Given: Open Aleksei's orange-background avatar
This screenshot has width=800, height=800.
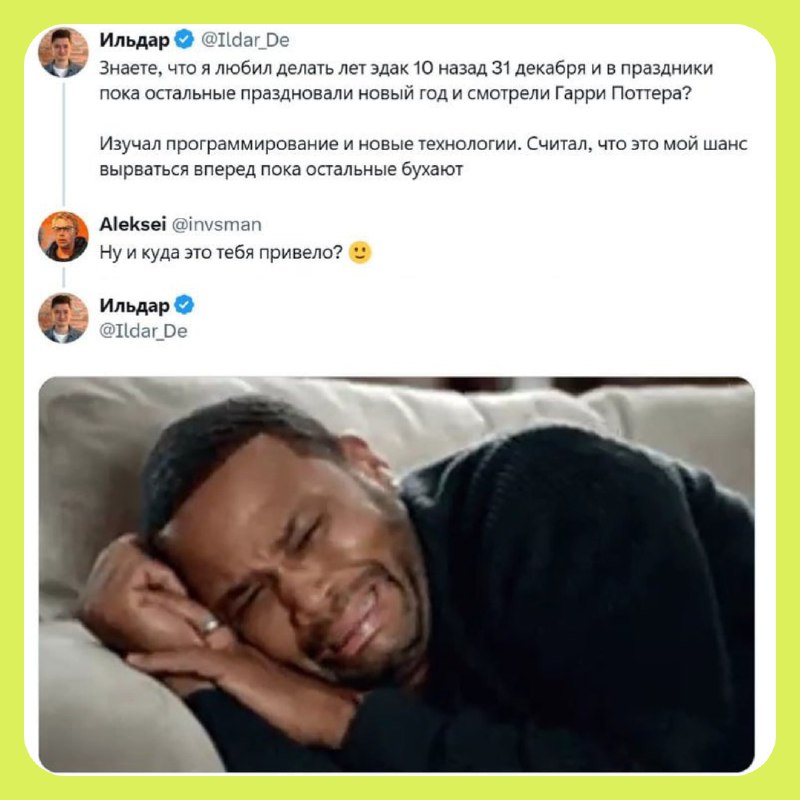Looking at the screenshot, I should coord(63,237).
